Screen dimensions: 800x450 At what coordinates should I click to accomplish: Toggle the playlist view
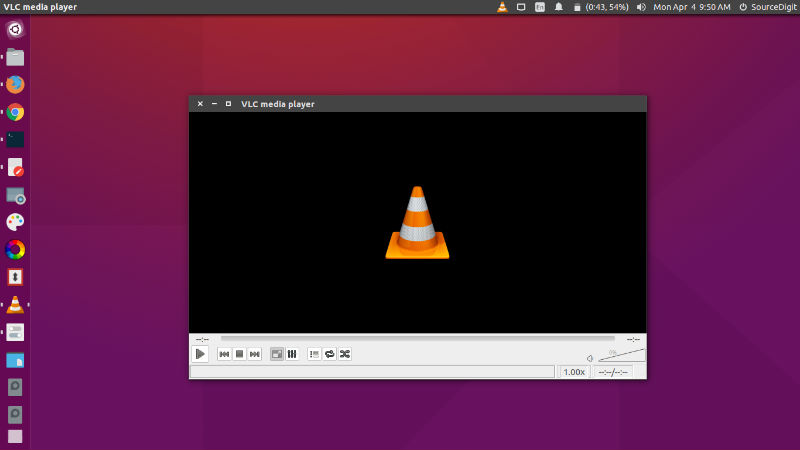314,354
